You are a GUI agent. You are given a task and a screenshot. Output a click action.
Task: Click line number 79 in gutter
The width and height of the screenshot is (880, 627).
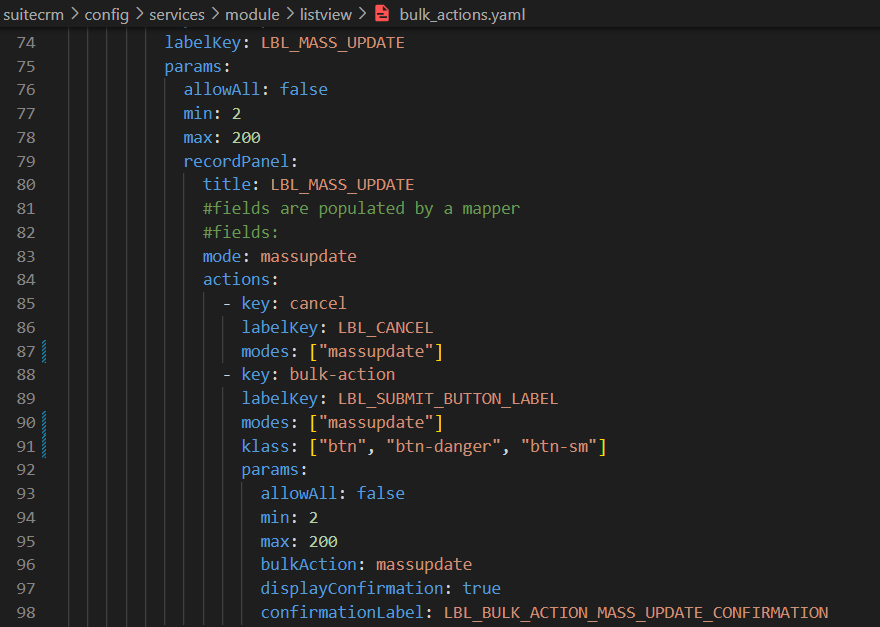coord(26,161)
